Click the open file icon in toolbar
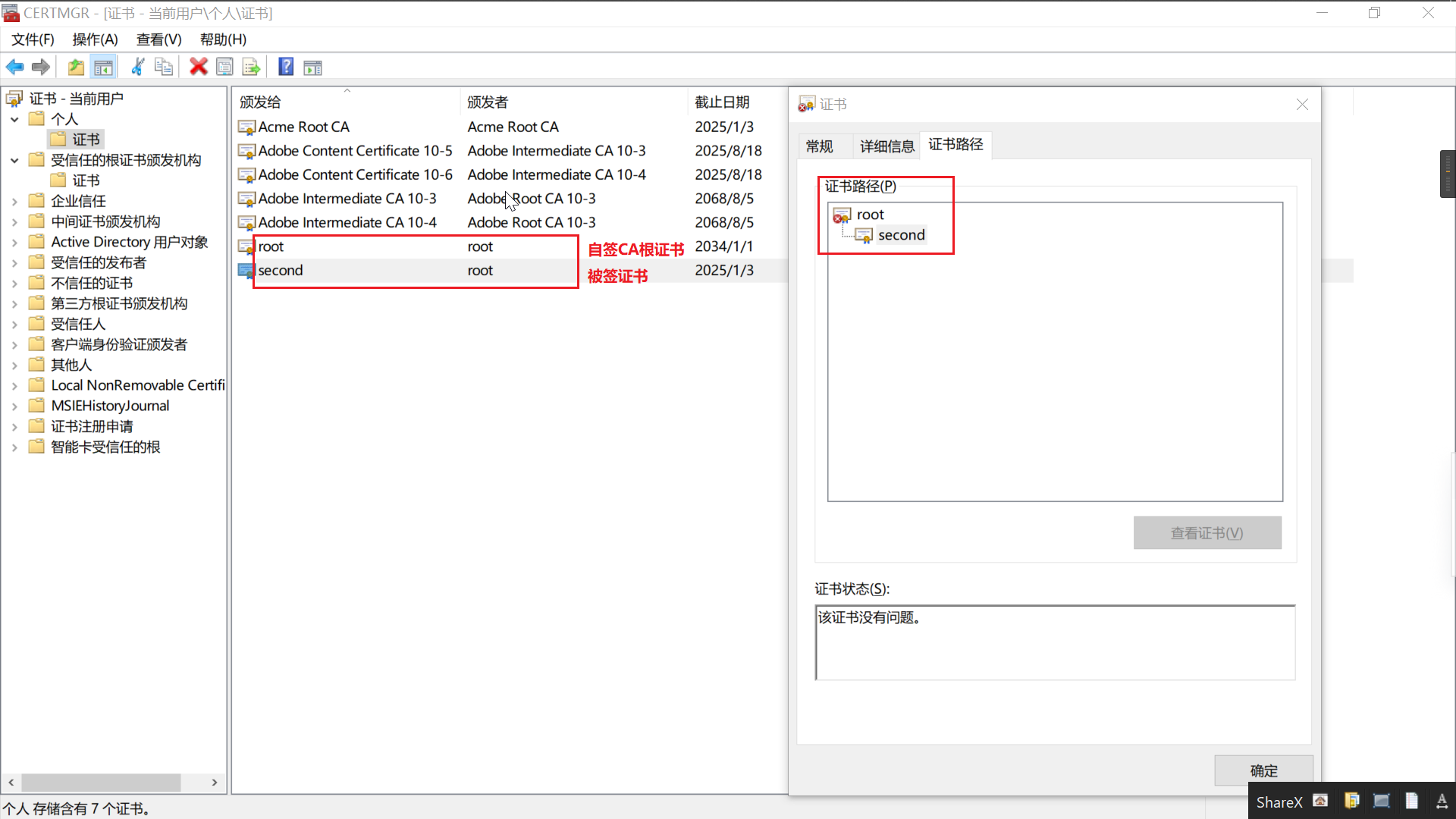 click(75, 67)
